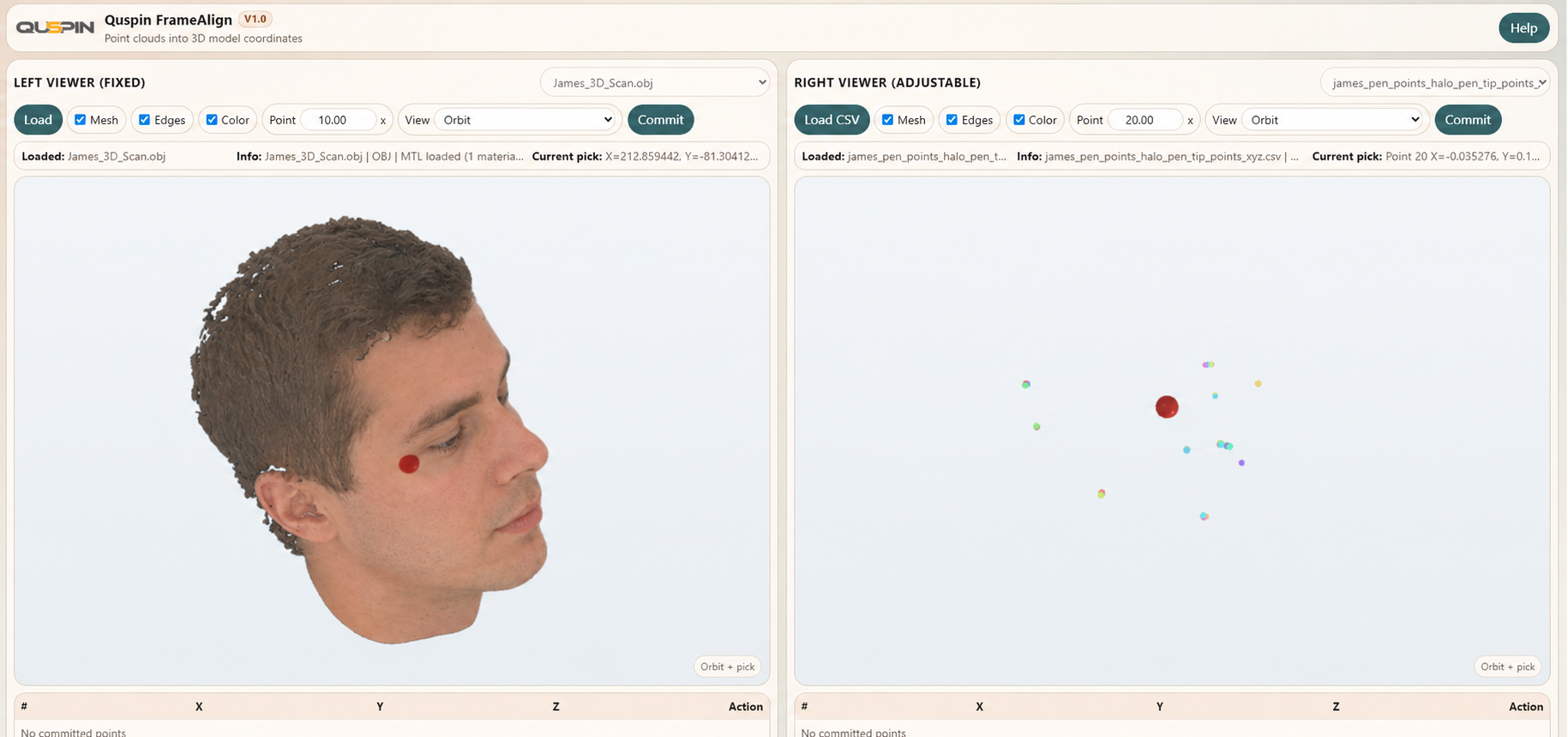Click Loaded: James_3D_Scan.obj status text

pyautogui.click(x=93, y=157)
